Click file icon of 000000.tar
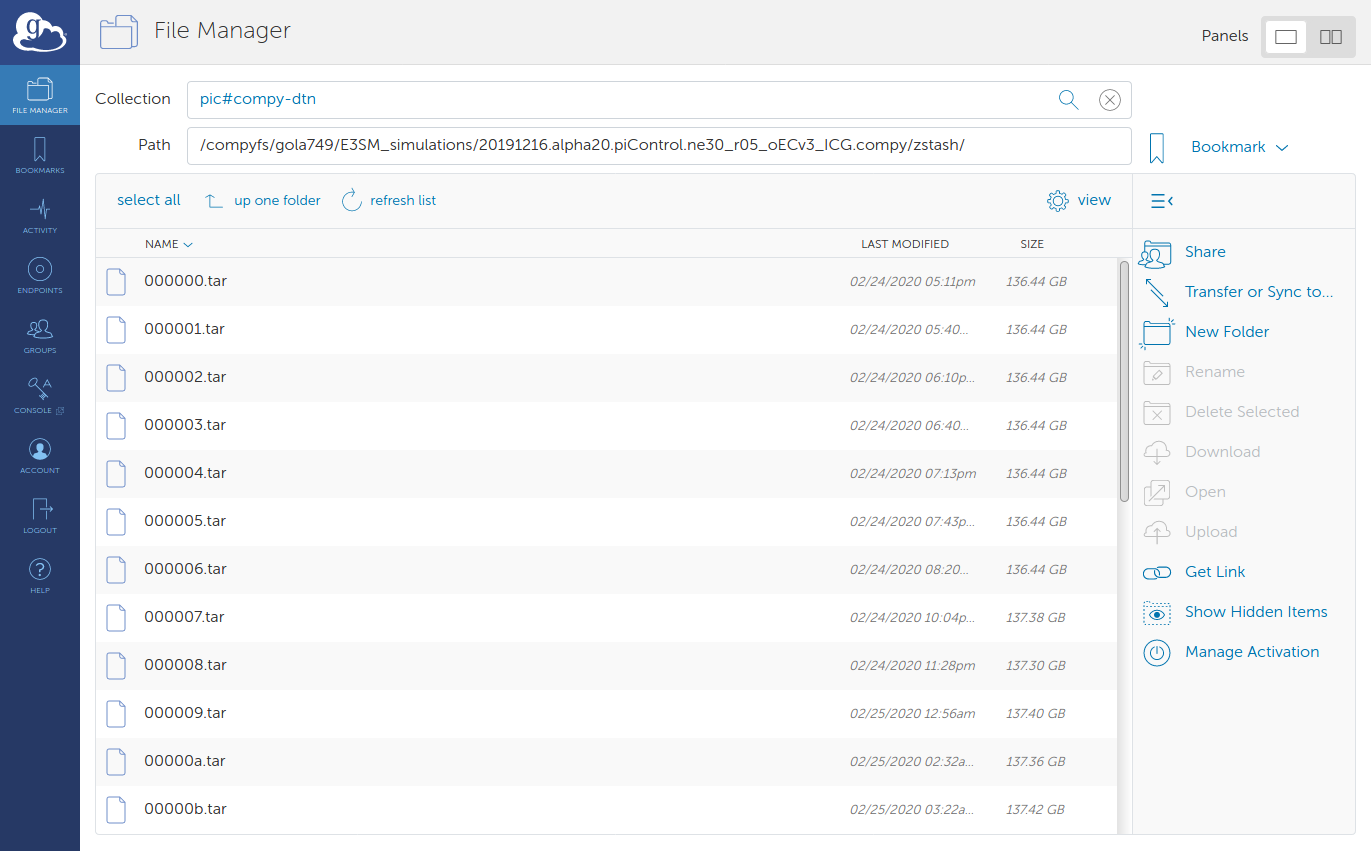Viewport: 1371px width, 851px height. click(x=116, y=282)
